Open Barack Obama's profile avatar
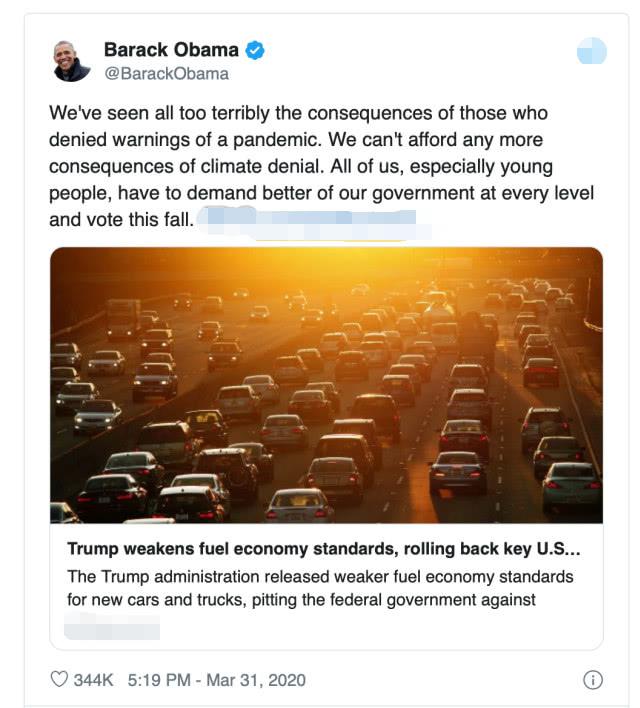Image resolution: width=640 pixels, height=708 pixels. (71, 61)
